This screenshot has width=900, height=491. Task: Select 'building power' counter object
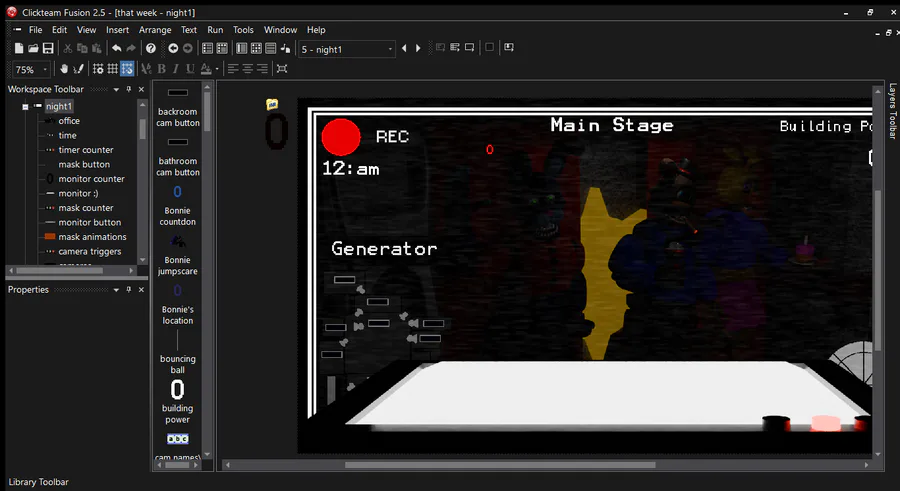pos(177,402)
